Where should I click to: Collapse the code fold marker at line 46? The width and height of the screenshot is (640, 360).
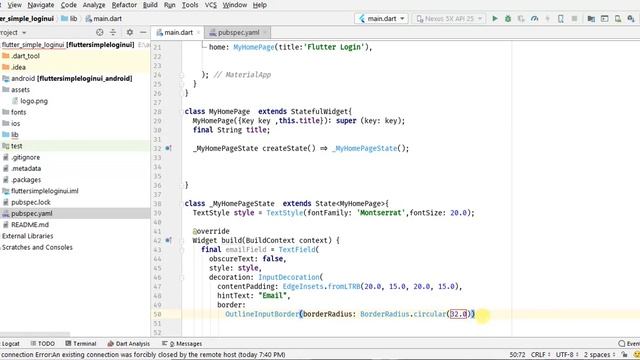click(x=182, y=278)
